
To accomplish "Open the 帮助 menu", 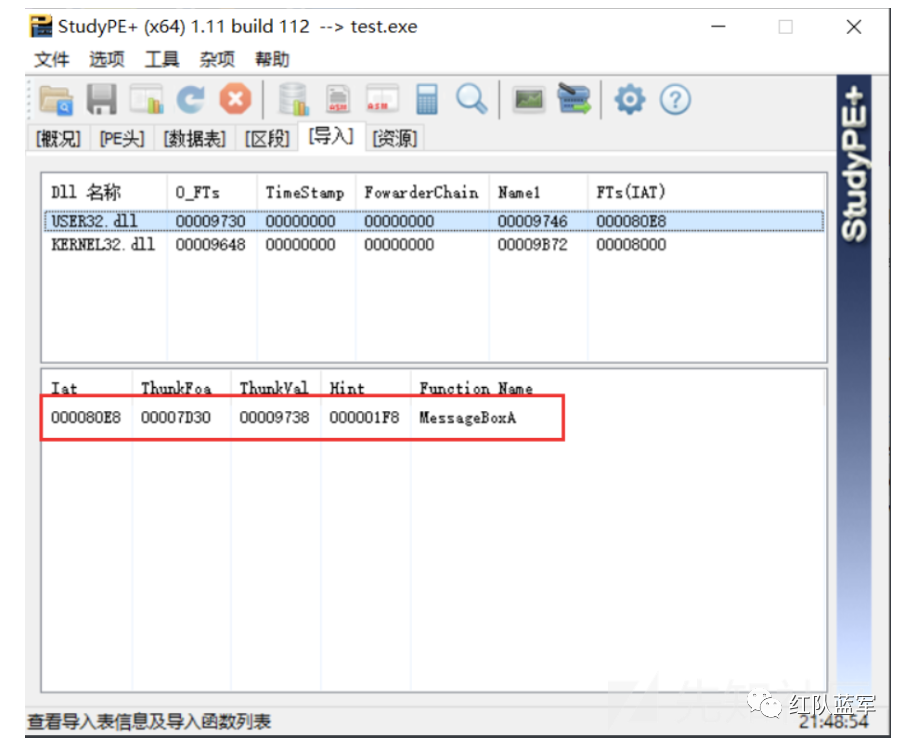I will point(272,59).
